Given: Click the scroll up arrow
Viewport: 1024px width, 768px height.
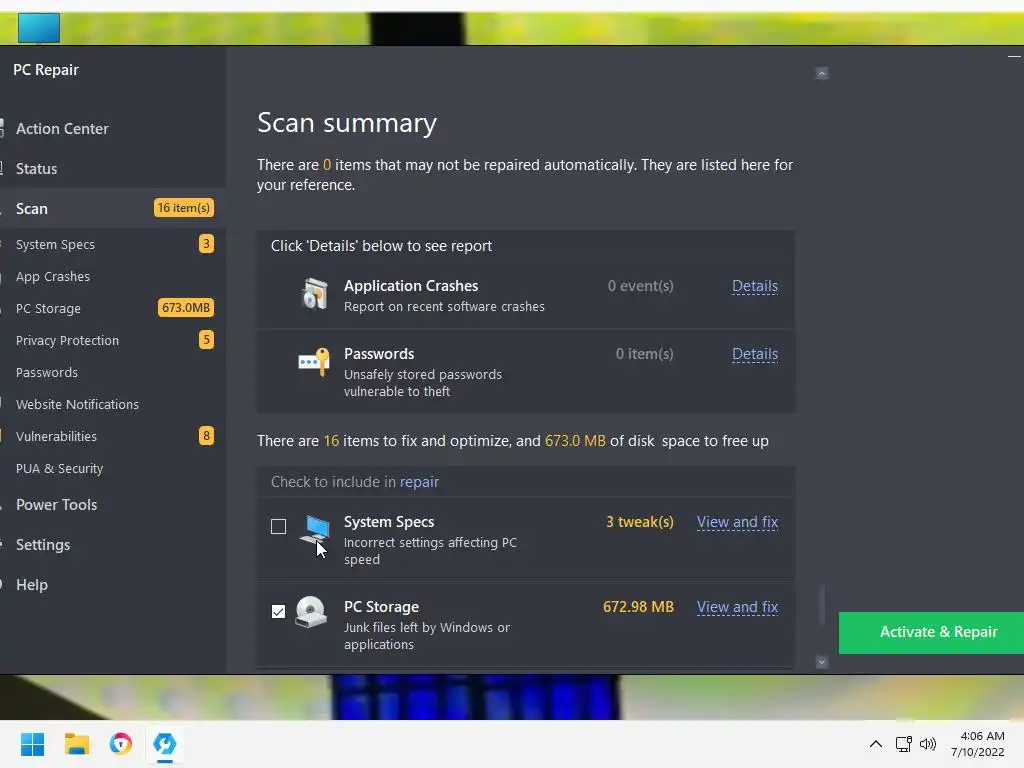Looking at the screenshot, I should click(x=822, y=73).
